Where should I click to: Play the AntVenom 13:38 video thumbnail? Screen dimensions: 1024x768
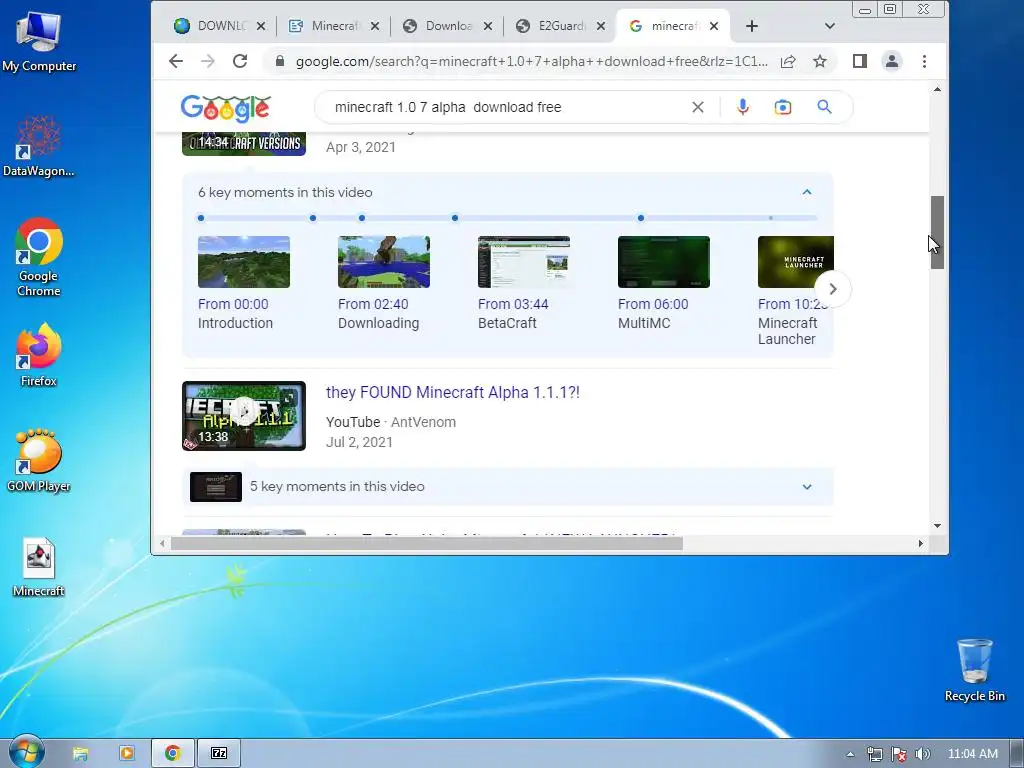[244, 416]
